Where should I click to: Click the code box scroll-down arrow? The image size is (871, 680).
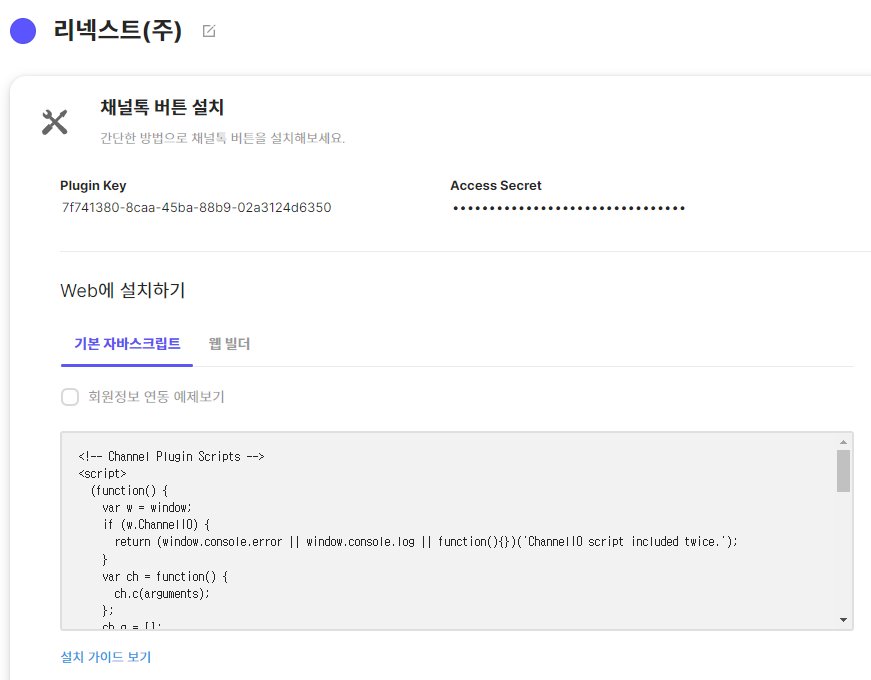click(843, 620)
